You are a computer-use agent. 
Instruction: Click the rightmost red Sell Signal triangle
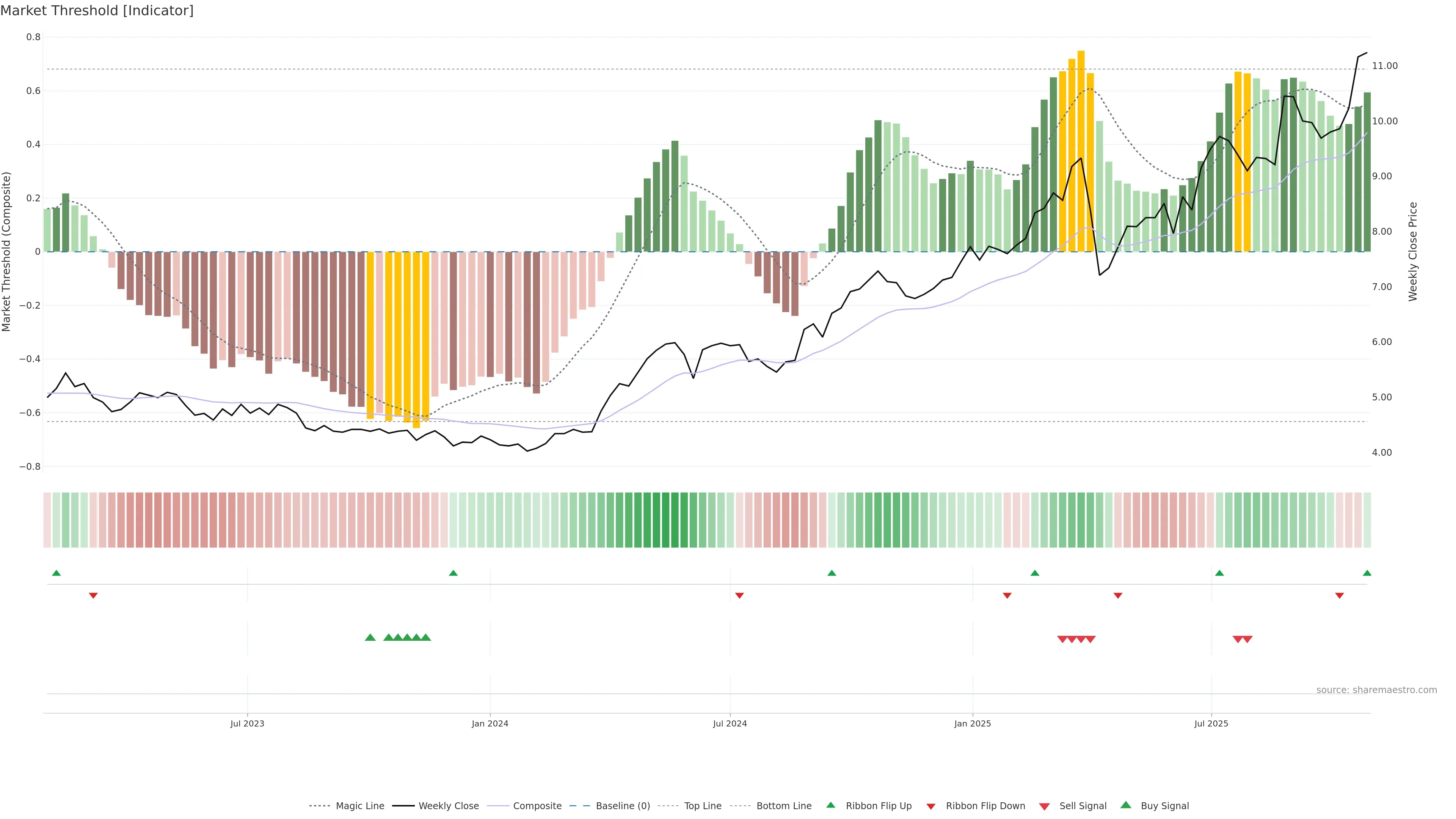coord(1247,639)
